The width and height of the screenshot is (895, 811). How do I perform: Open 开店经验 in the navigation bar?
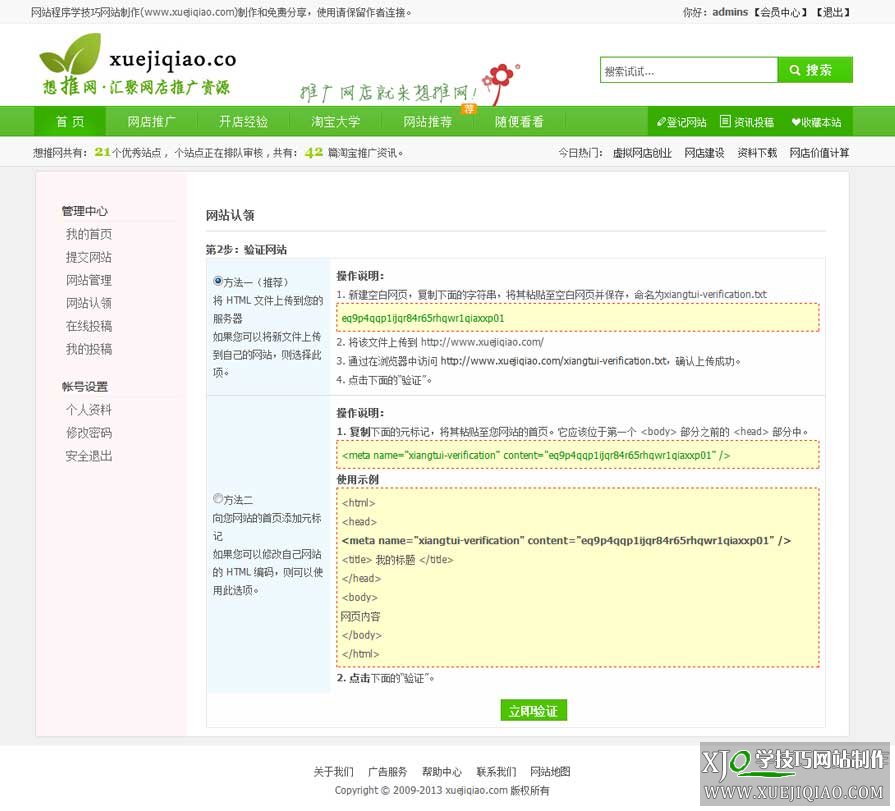(x=244, y=122)
